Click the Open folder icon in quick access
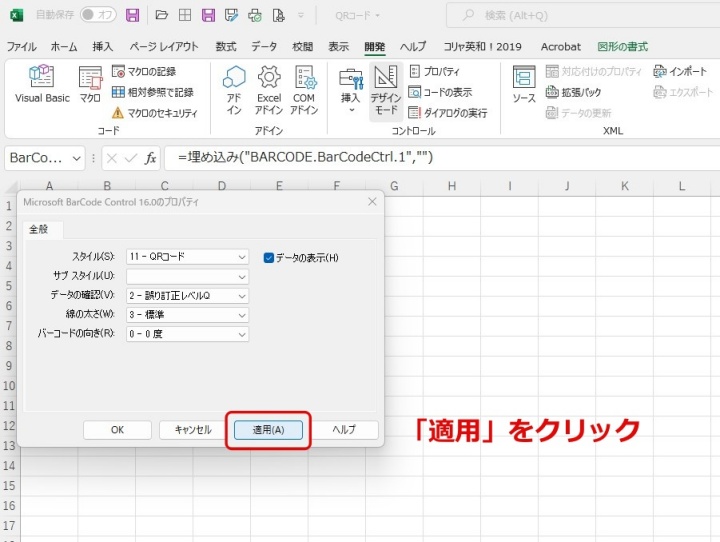This screenshot has height=542, width=720. [161, 15]
